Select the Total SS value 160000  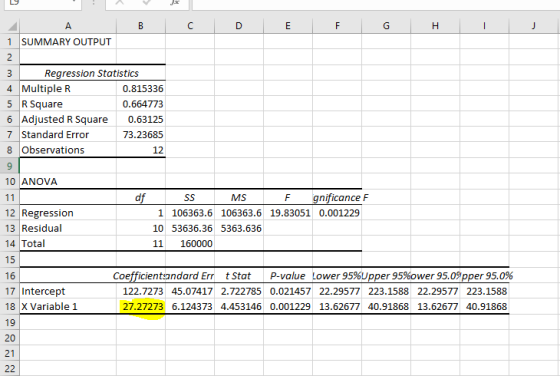[190, 244]
